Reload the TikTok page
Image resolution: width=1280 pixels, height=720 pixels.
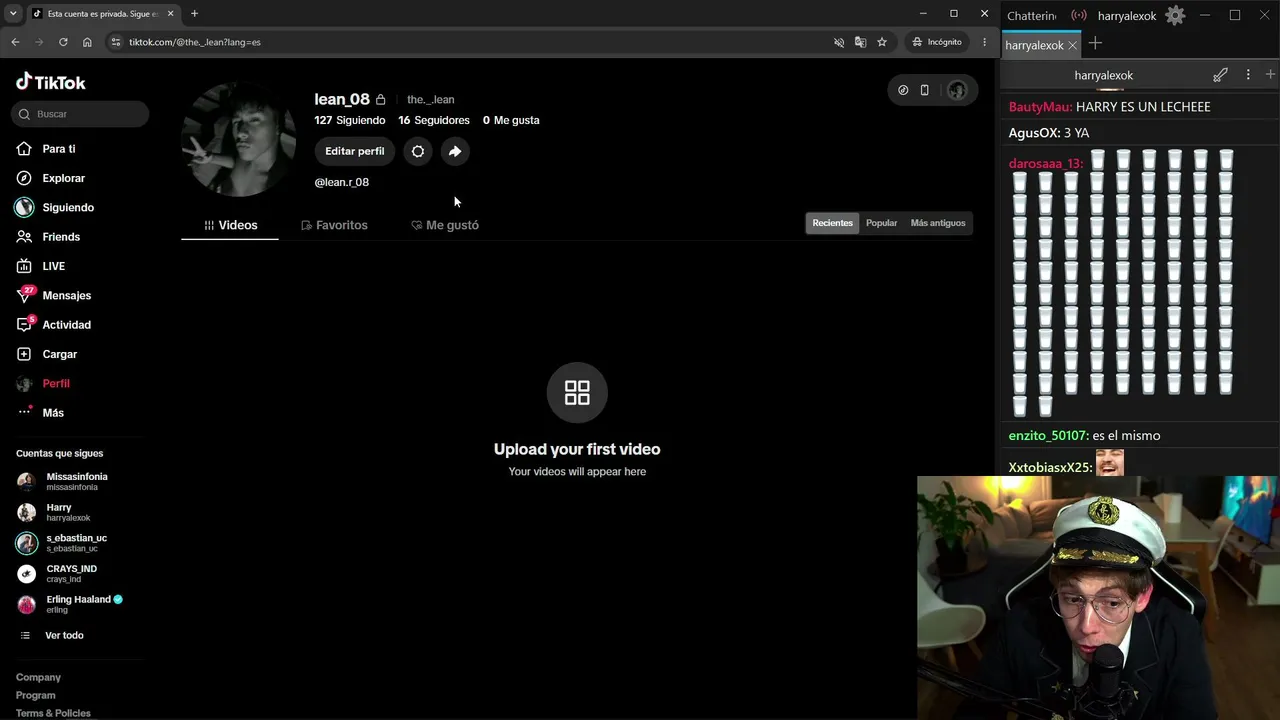point(63,42)
